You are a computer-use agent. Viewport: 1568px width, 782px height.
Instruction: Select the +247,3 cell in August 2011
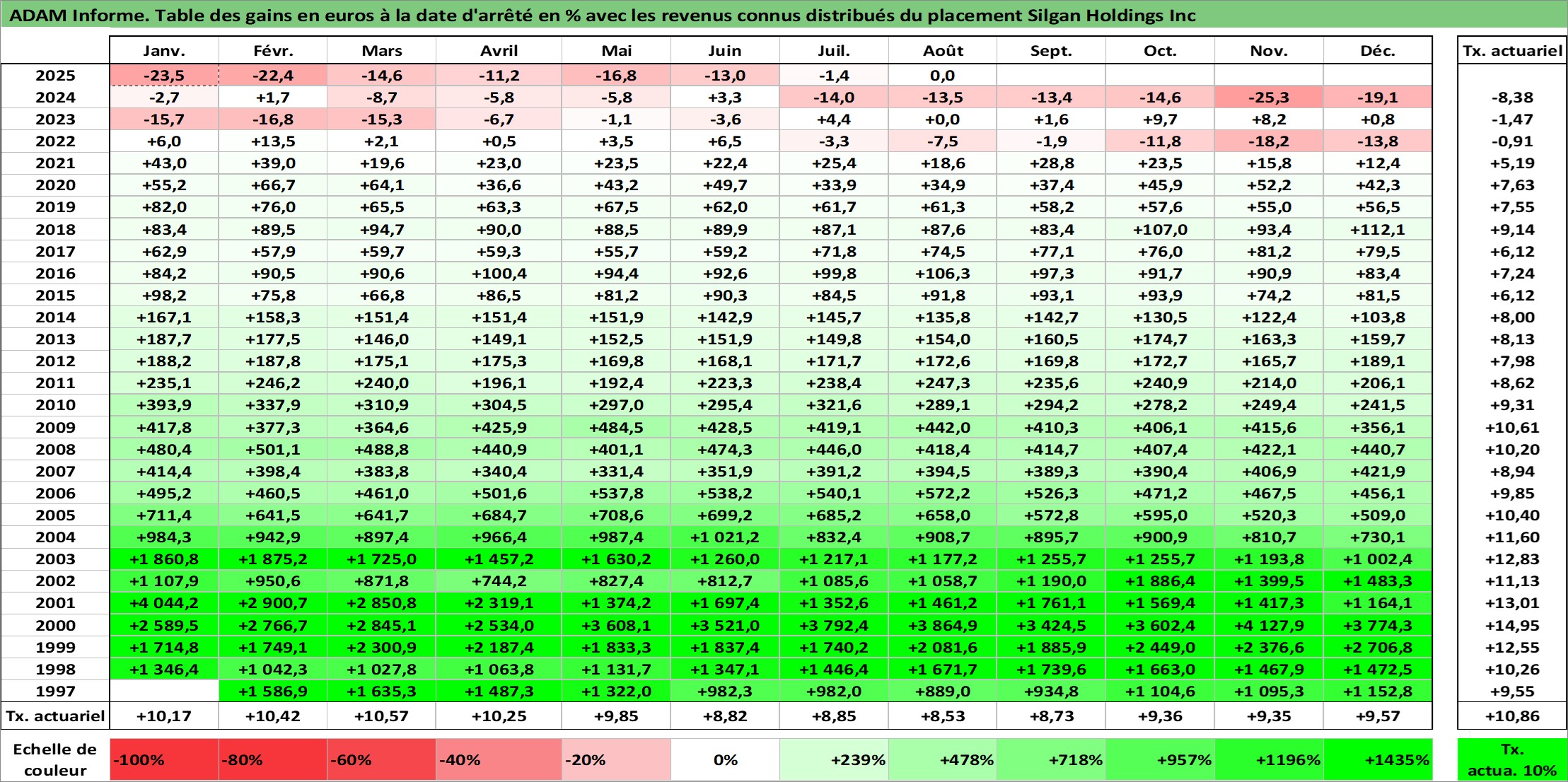[943, 383]
